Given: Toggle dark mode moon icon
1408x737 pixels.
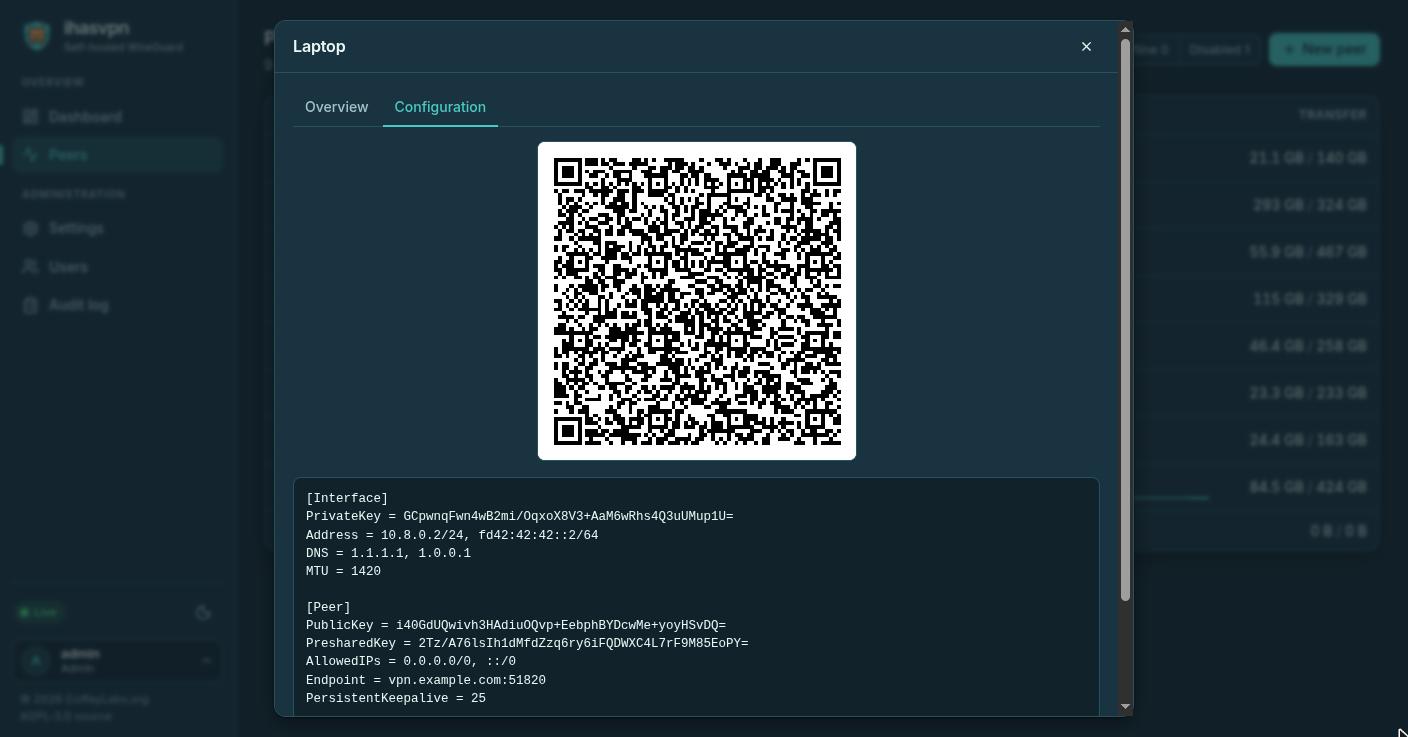Looking at the screenshot, I should point(203,613).
